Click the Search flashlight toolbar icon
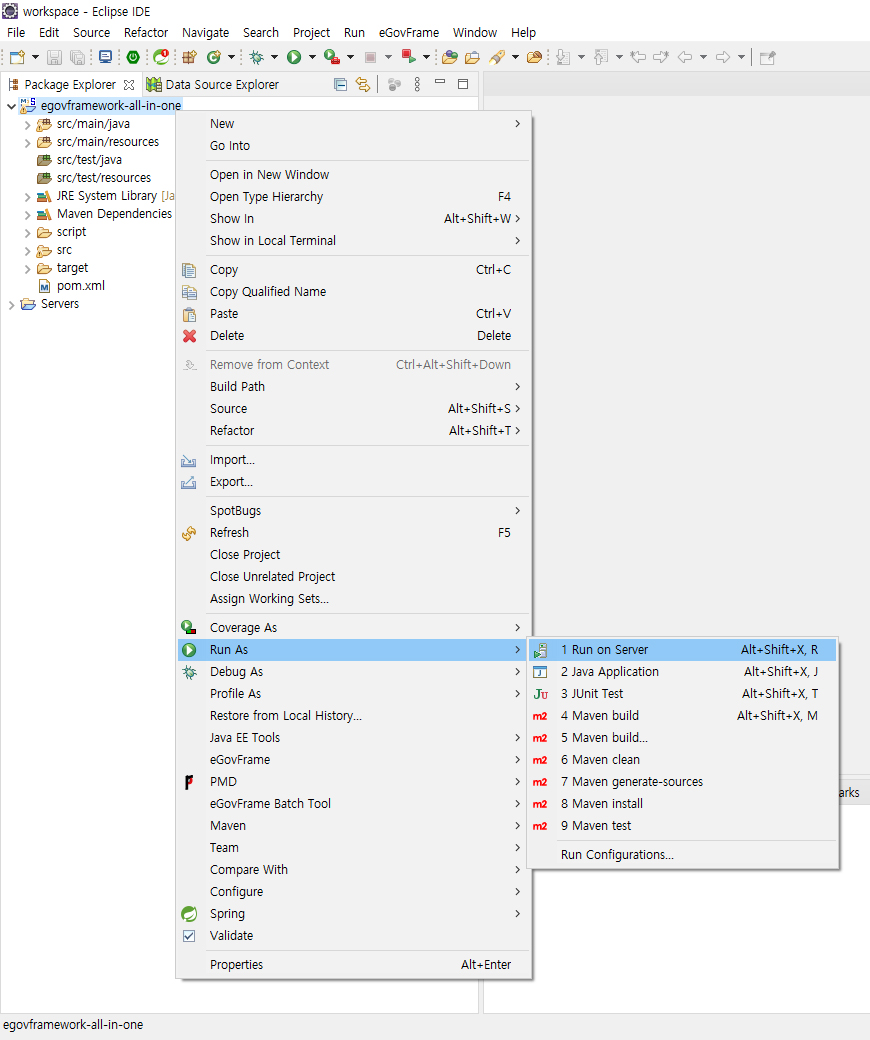 [497, 58]
